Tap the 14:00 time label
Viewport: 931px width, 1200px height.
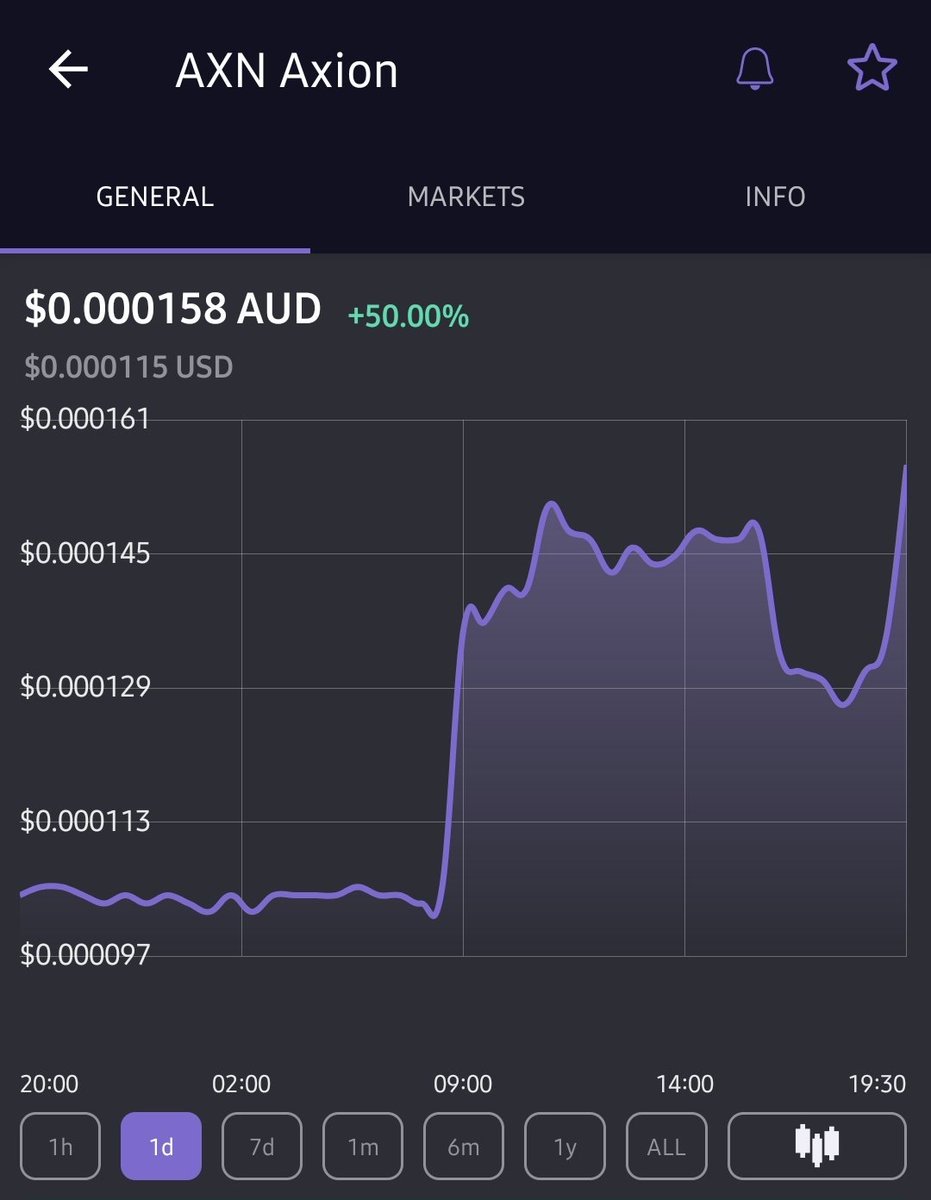685,1083
